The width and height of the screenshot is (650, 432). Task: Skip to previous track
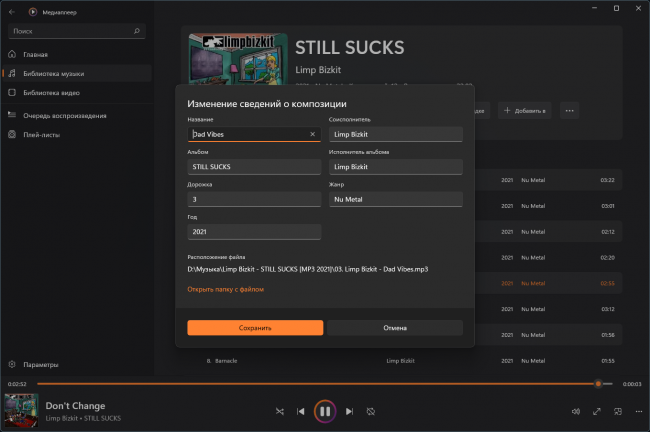301,412
